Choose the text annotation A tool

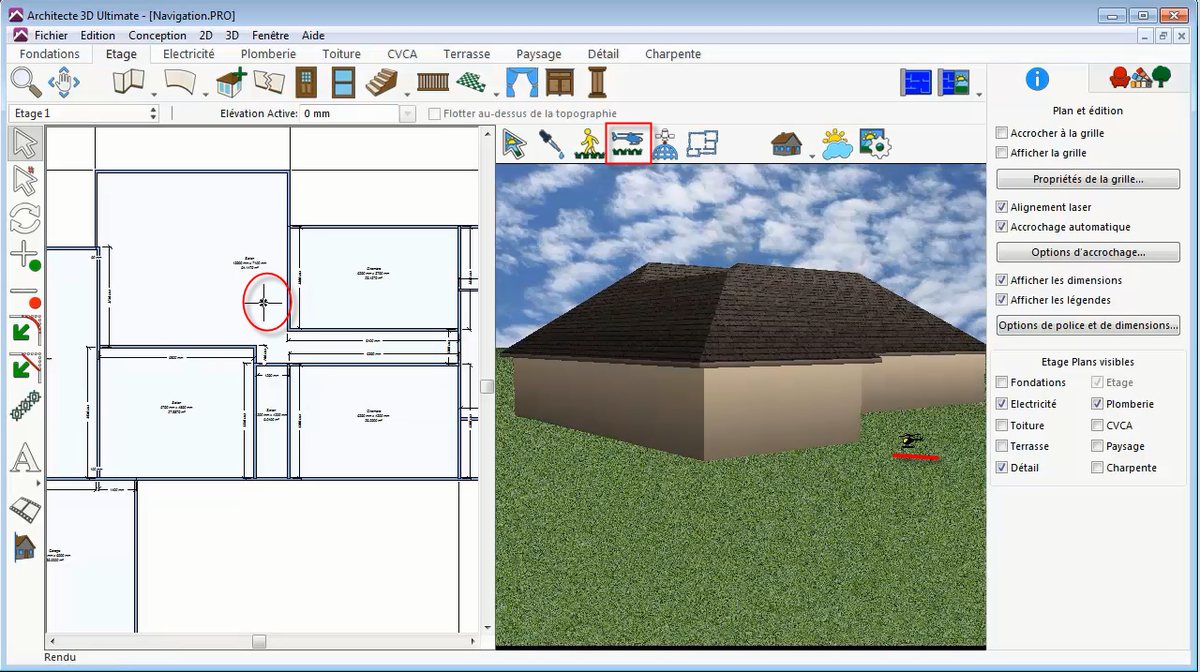click(x=25, y=460)
